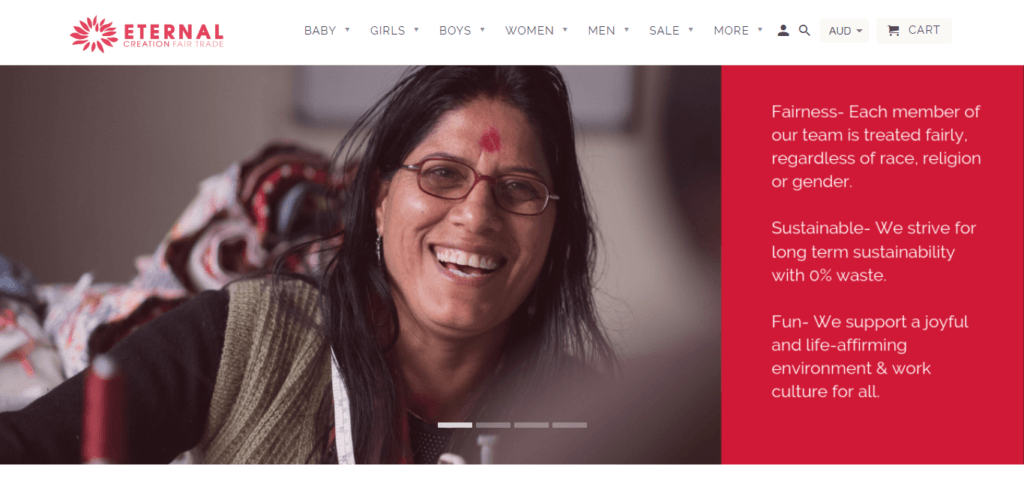Click the Eternal Creation flower logo
The width and height of the screenshot is (1024, 493).
[x=93, y=34]
